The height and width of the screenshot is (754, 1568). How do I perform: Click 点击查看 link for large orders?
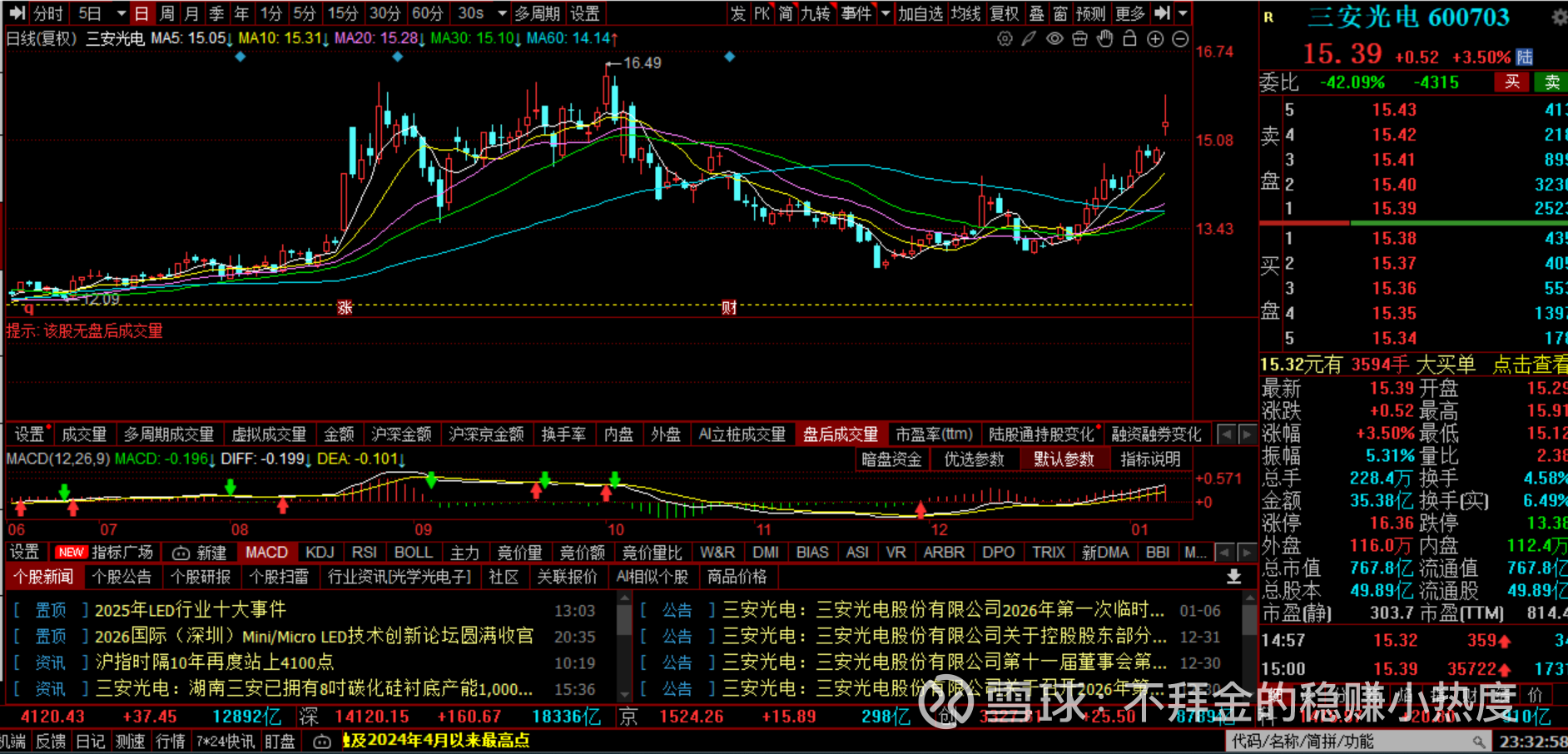pos(1531,365)
